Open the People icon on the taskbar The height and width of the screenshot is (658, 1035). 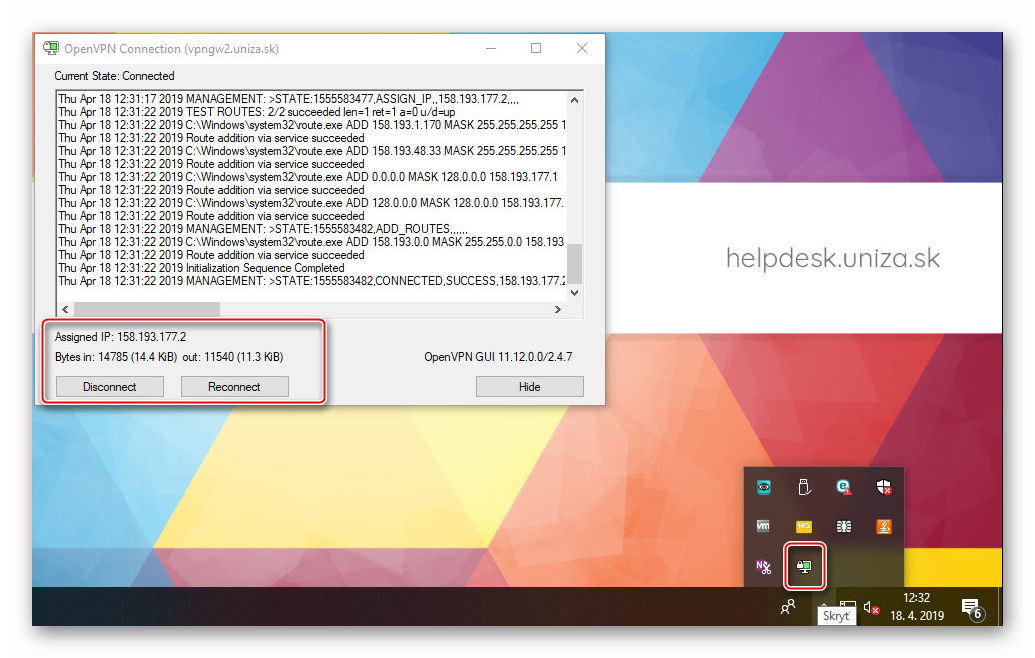click(x=789, y=606)
